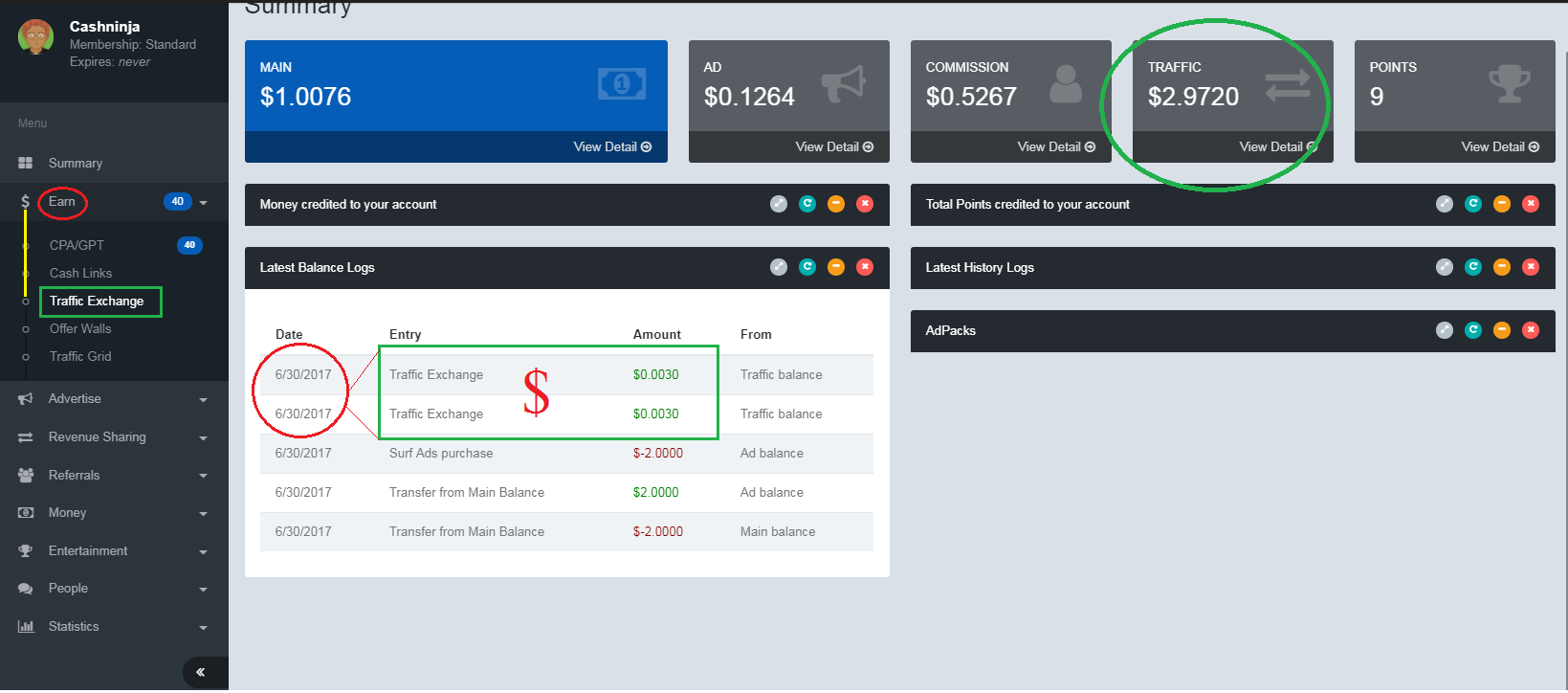This screenshot has height=693, width=1568.
Task: Click the Revenue Sharing arrows icon
Action: (26, 436)
